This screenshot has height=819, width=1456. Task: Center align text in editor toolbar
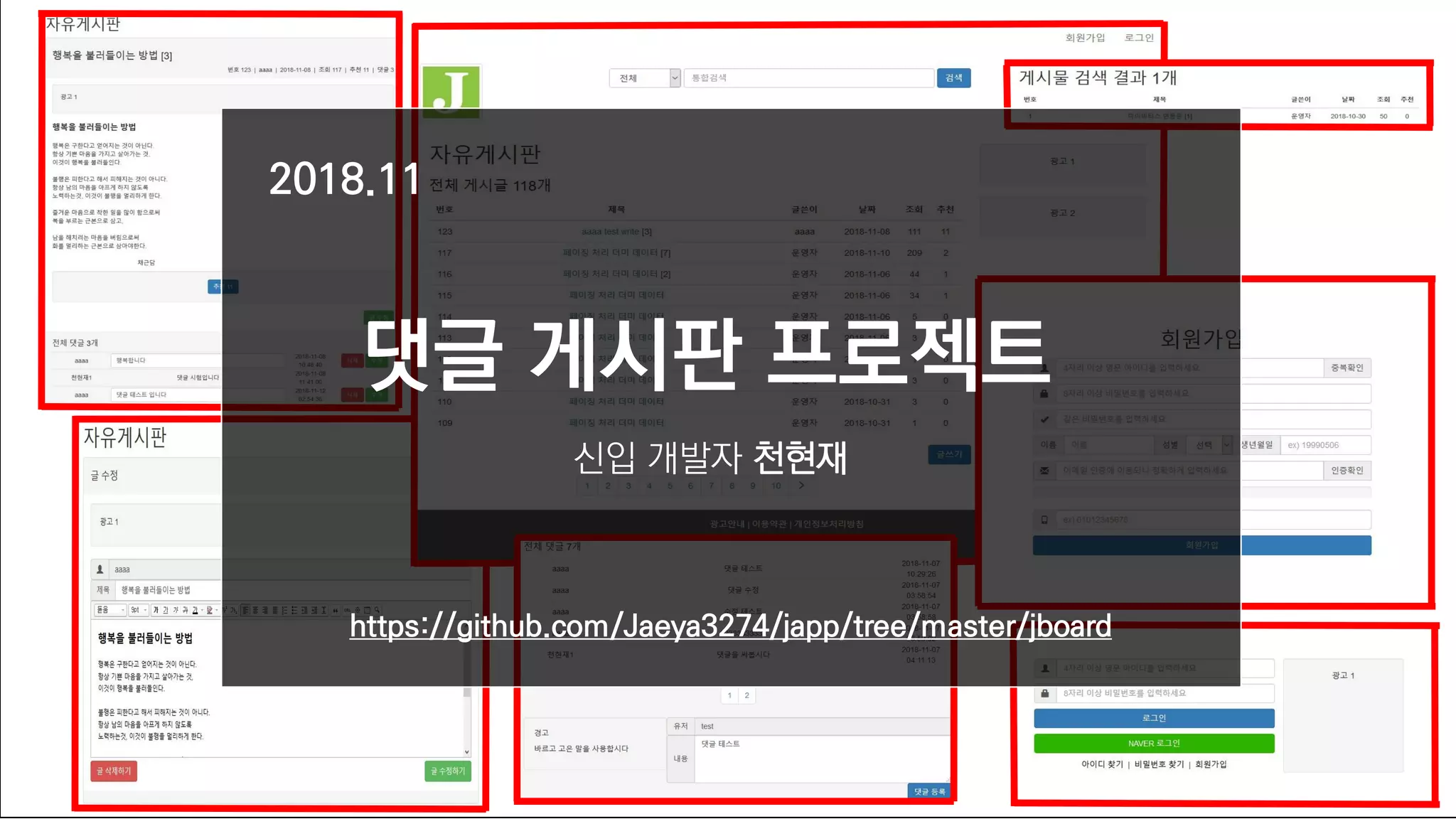click(x=255, y=610)
